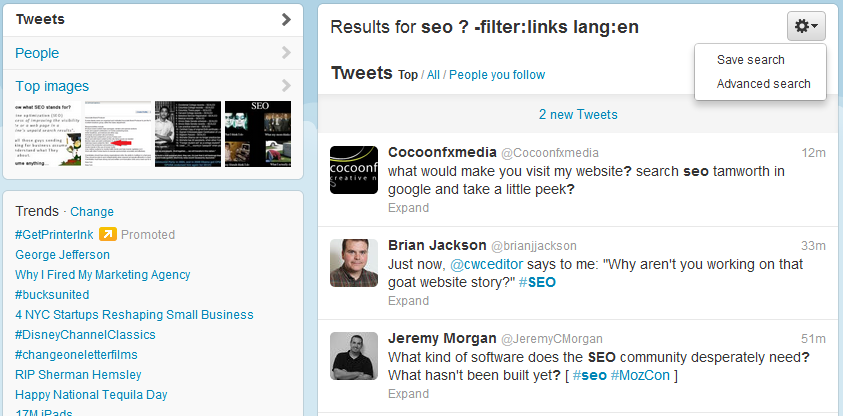Click Cocoonfxmedia's profile avatar
843x416 pixels.
coord(354,170)
